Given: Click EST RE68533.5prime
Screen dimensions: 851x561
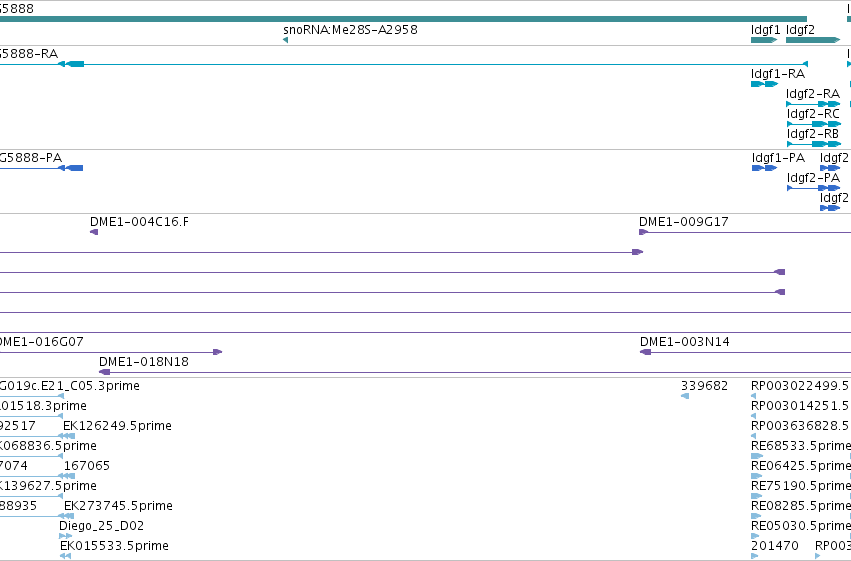Looking at the screenshot, I should pos(801,446).
